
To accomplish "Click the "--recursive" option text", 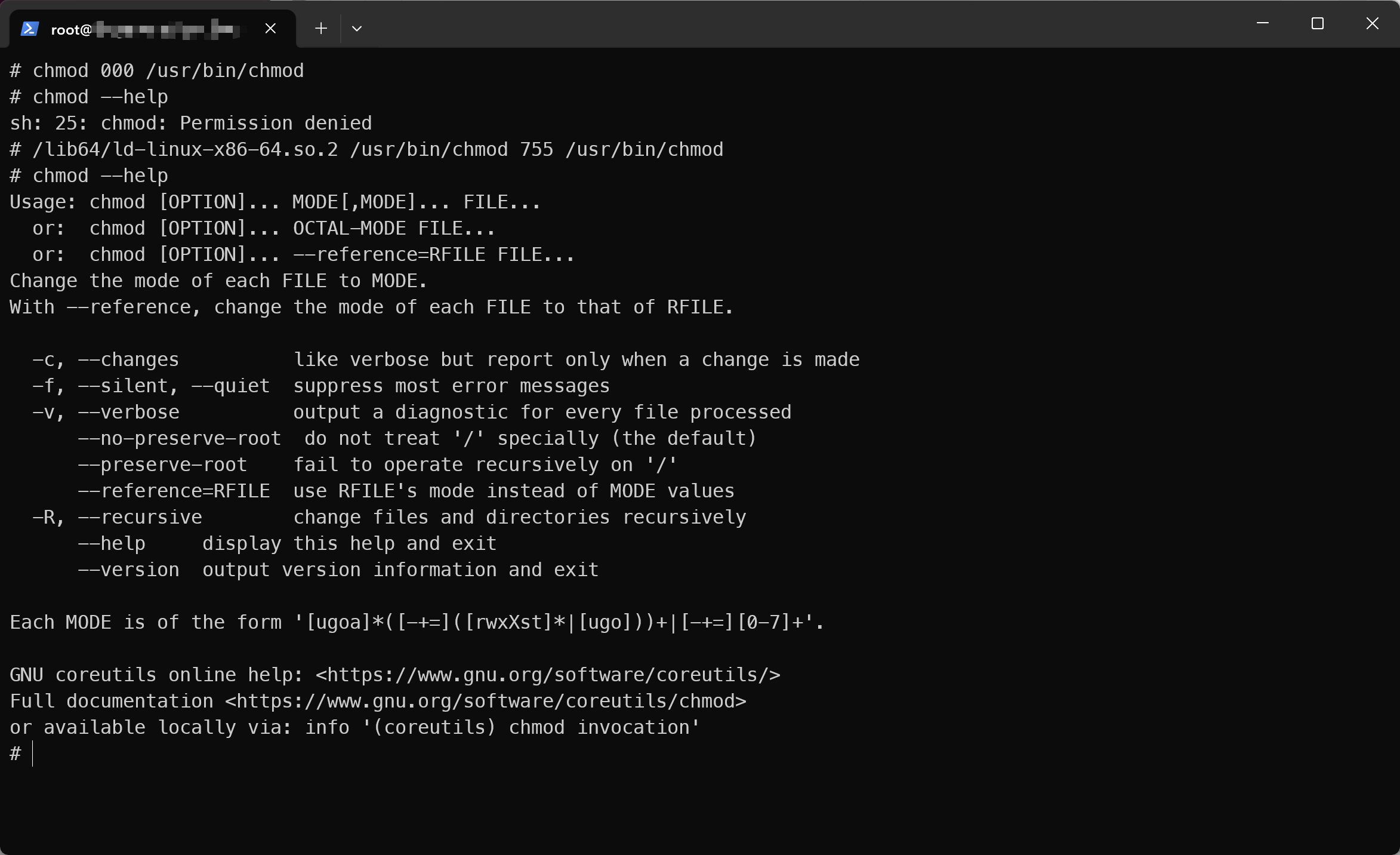I will tap(140, 518).
